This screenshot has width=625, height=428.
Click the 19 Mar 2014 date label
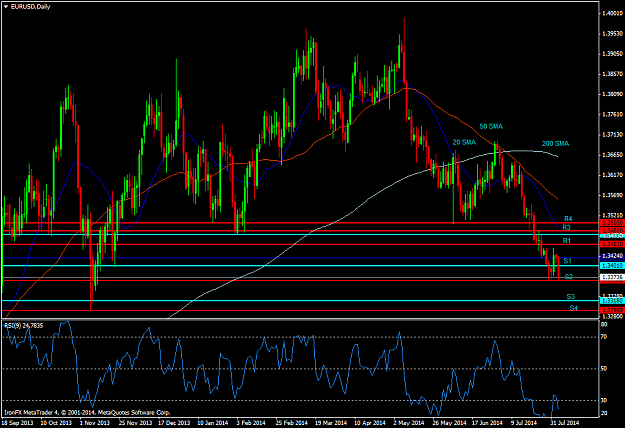coord(330,422)
